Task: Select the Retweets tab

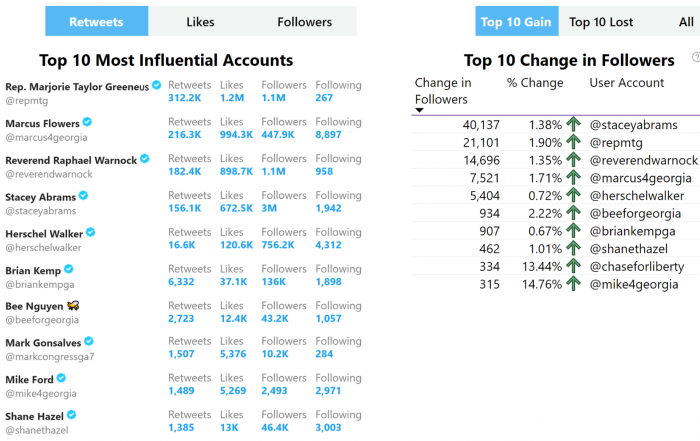Action: click(x=96, y=21)
